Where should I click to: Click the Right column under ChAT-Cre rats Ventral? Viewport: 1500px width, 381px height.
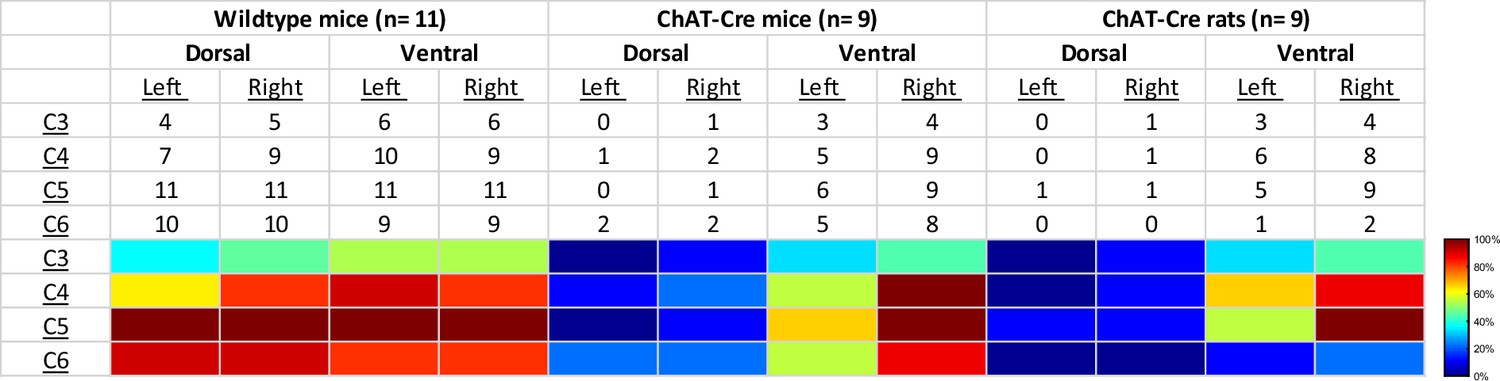[1370, 88]
